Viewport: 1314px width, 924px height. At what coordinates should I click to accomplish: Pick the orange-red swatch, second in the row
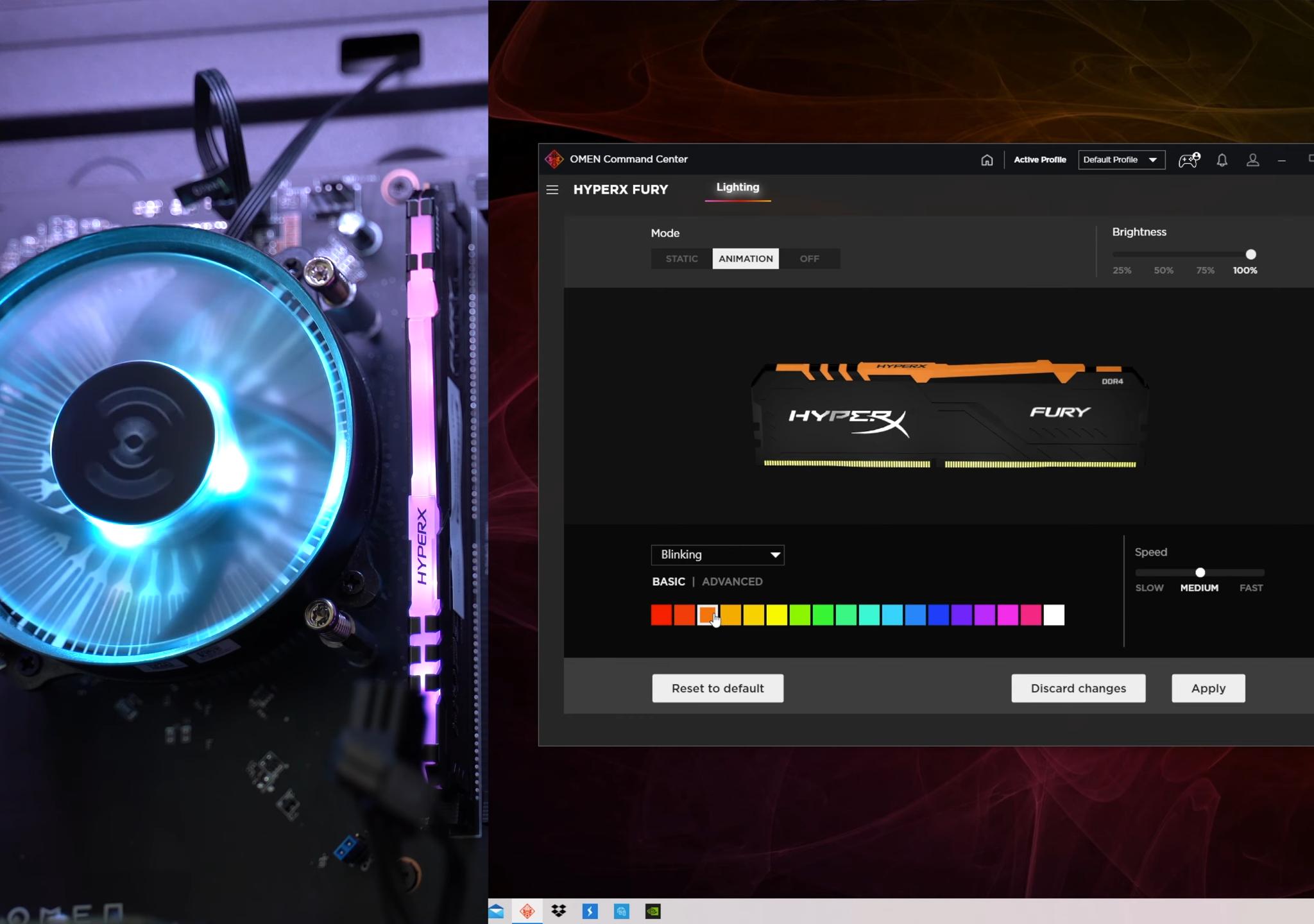[x=685, y=615]
